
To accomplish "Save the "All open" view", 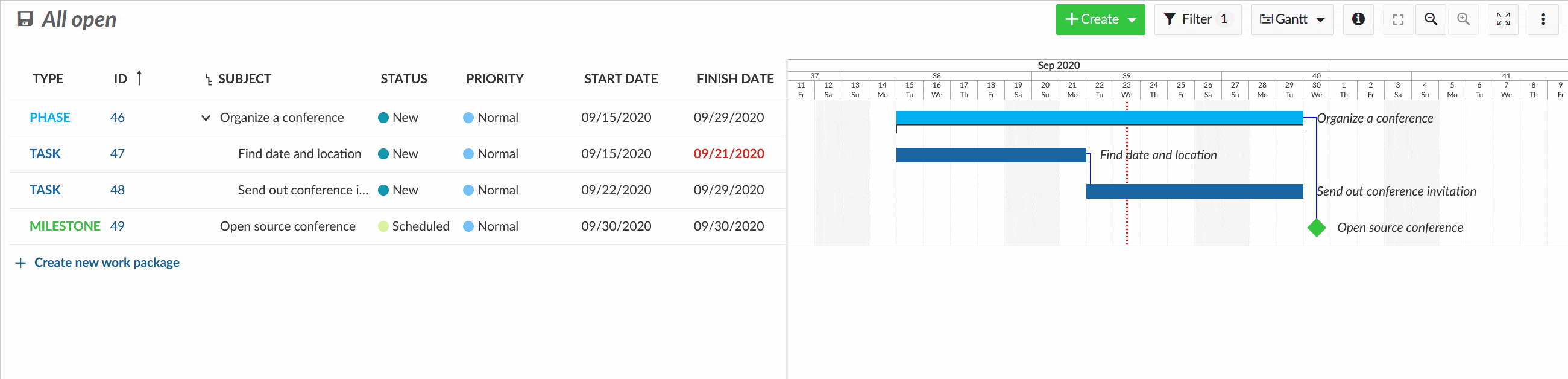I will pyautogui.click(x=25, y=19).
